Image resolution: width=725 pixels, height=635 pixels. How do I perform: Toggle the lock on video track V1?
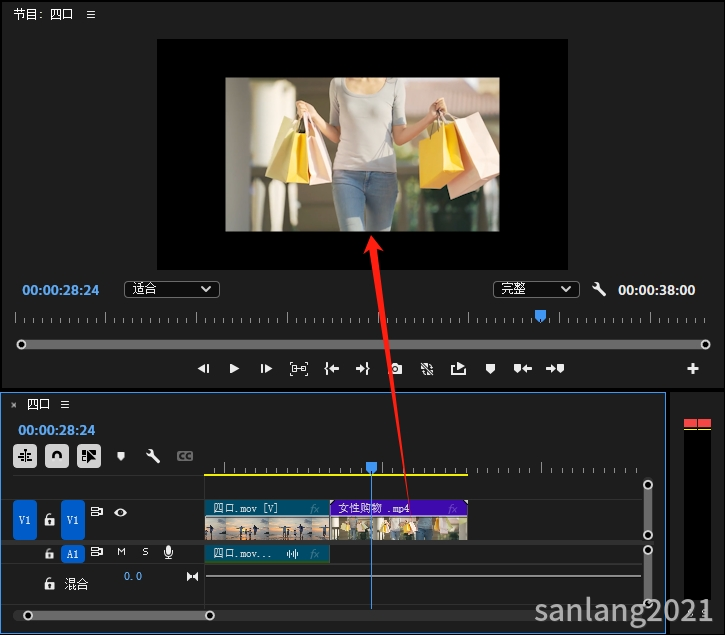[x=49, y=520]
